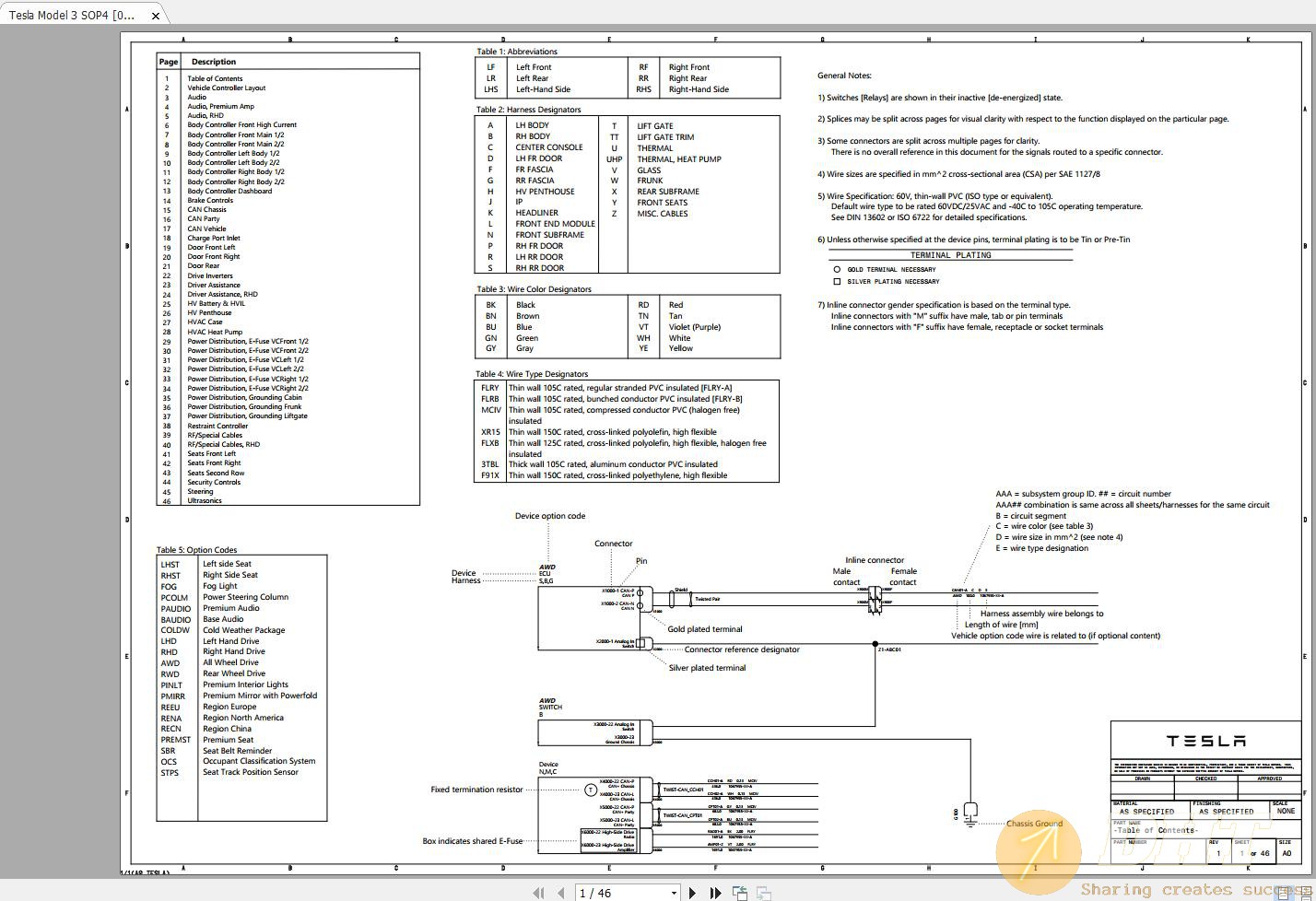This screenshot has height=901, width=1316.
Task: Click 'Ultrasonics' entry on page 46
Action: coord(205,500)
